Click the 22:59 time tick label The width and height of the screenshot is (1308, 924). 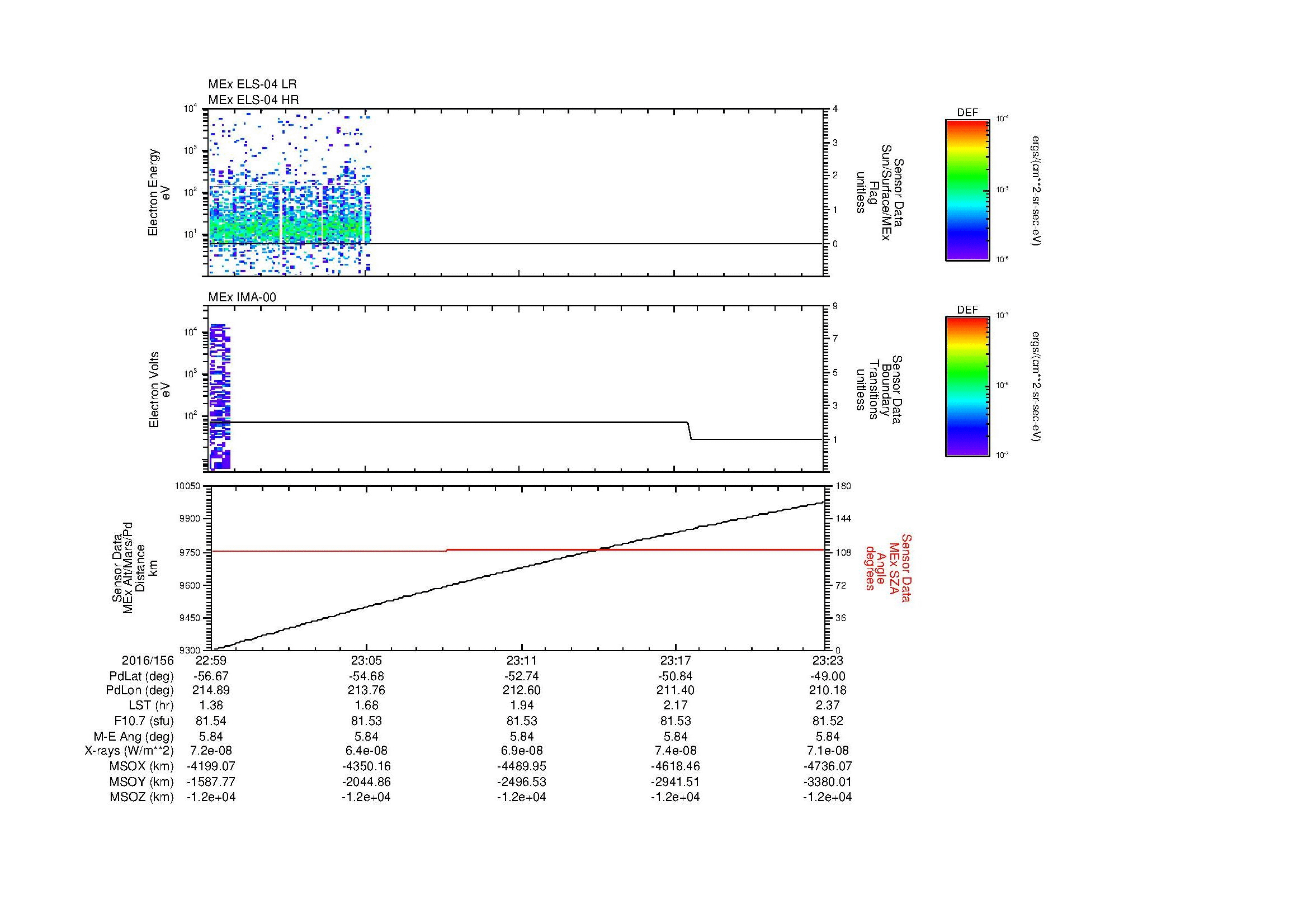pyautogui.click(x=211, y=660)
